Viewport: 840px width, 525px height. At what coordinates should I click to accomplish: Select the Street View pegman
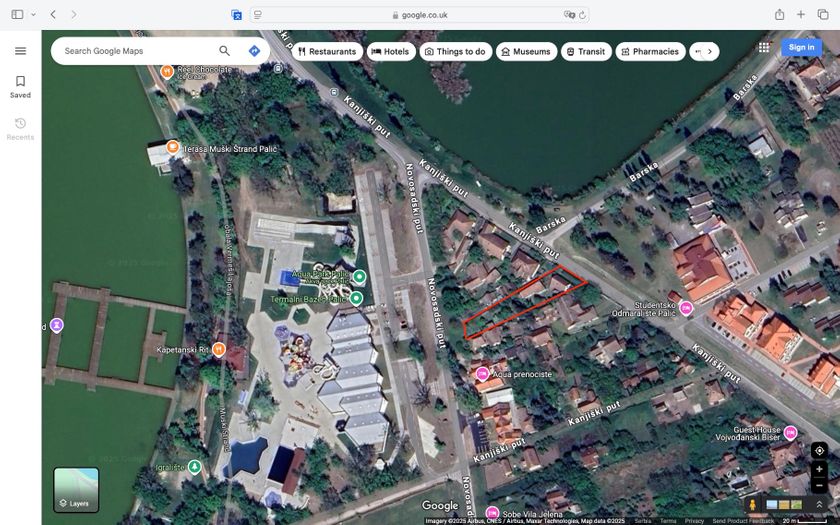(x=753, y=505)
